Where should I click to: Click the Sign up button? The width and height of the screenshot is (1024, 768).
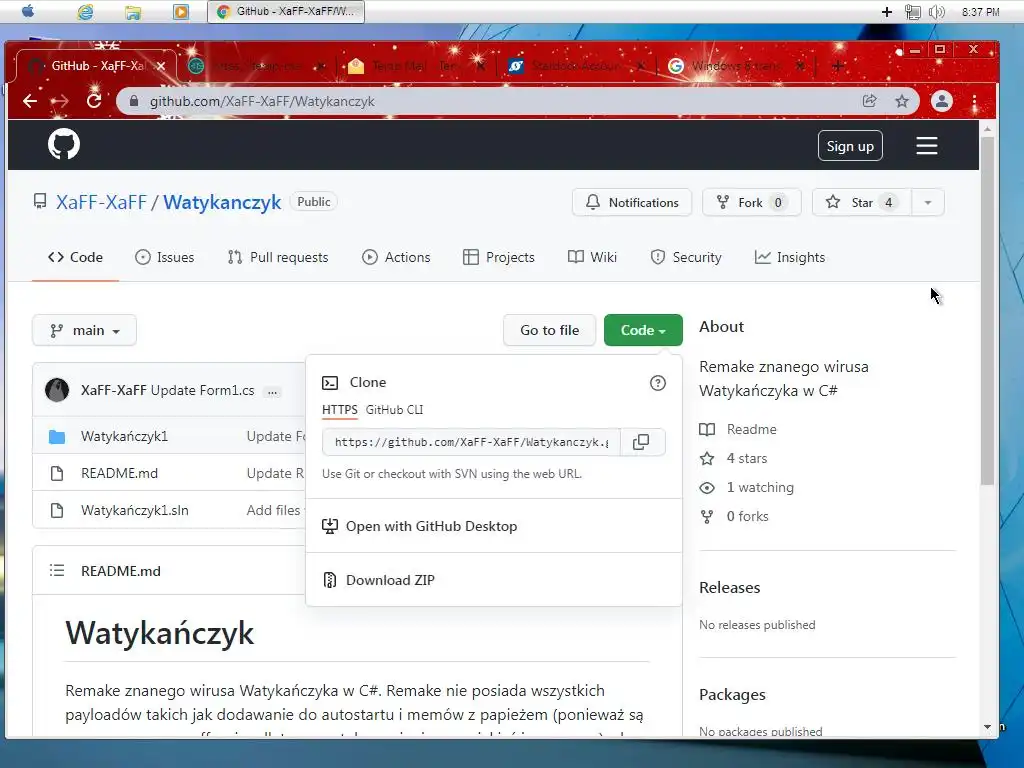(x=850, y=146)
